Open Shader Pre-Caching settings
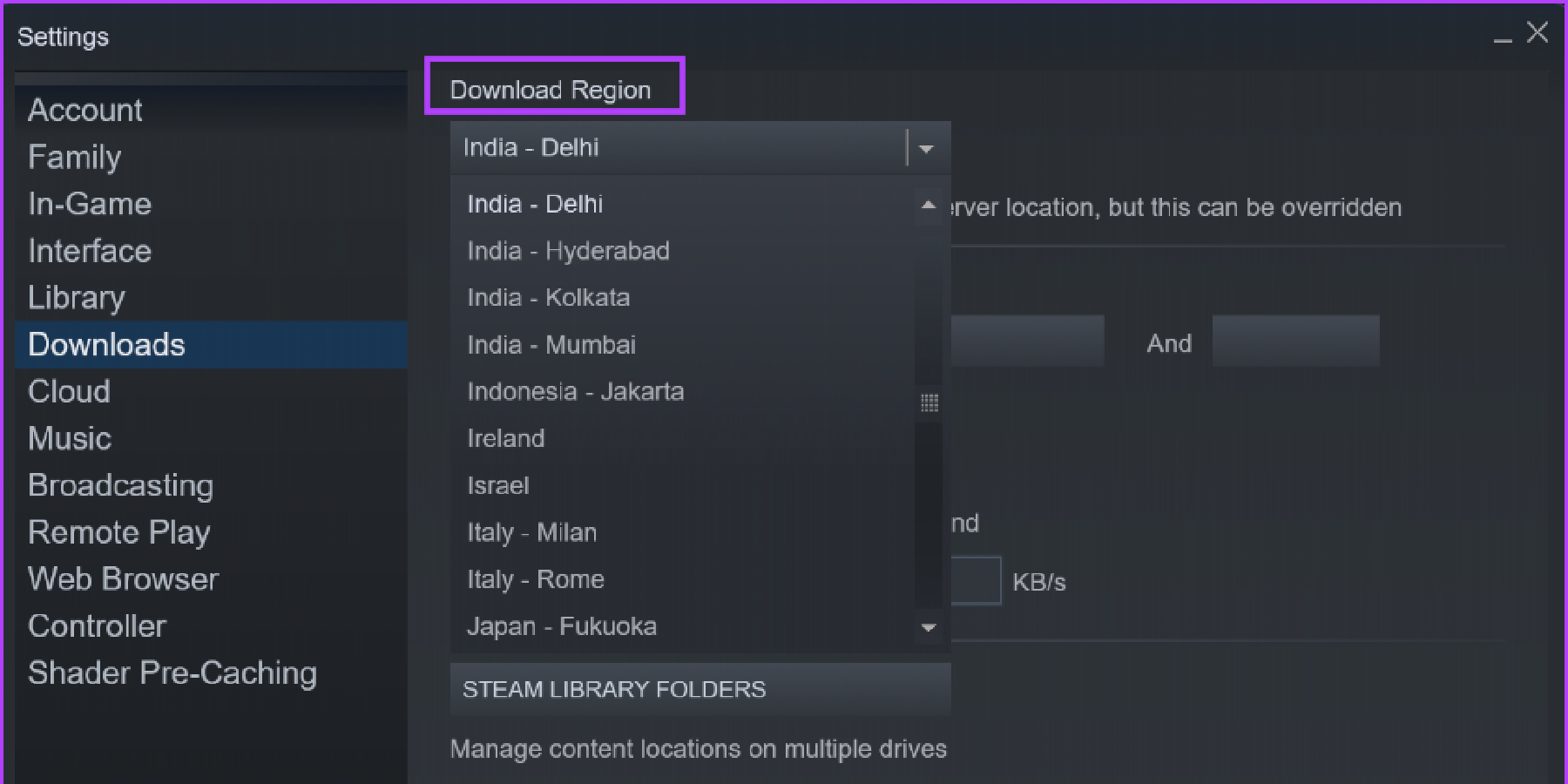 (x=211, y=673)
